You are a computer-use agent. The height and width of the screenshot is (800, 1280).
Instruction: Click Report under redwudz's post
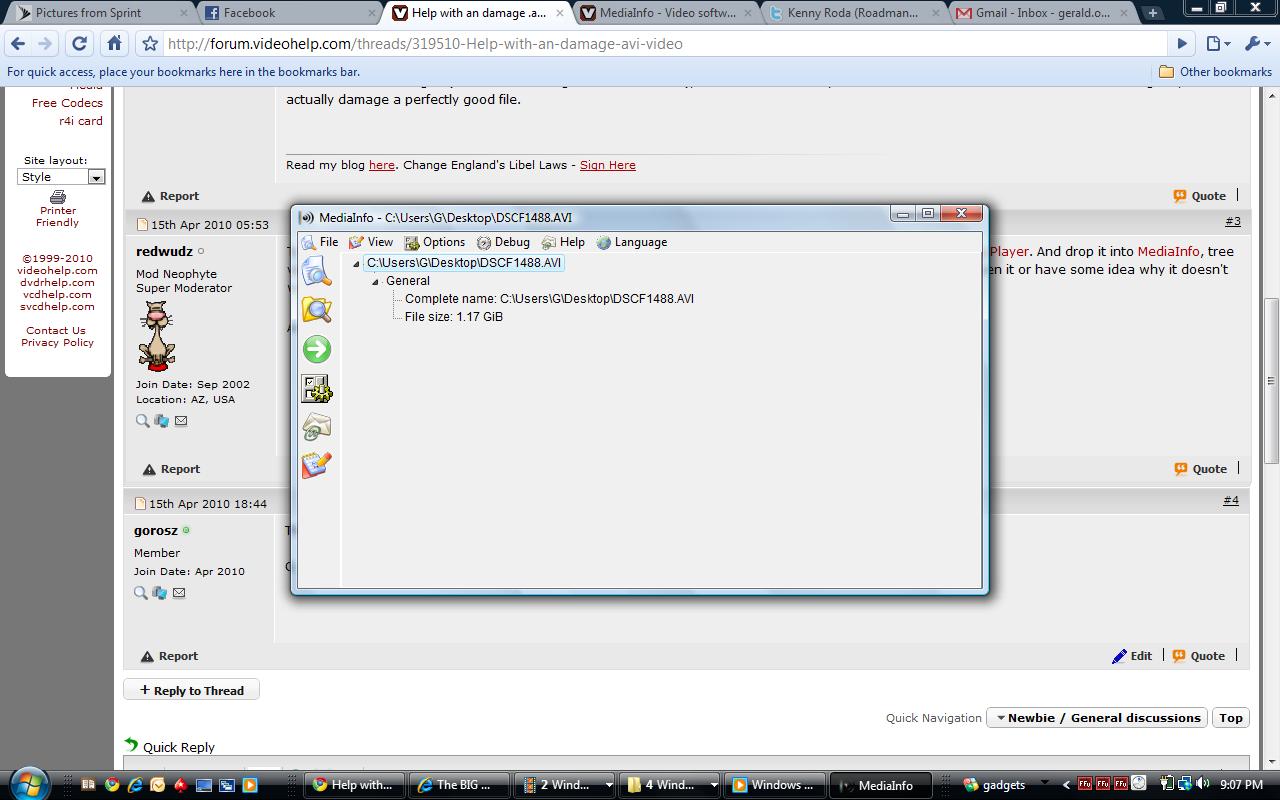[x=171, y=469]
